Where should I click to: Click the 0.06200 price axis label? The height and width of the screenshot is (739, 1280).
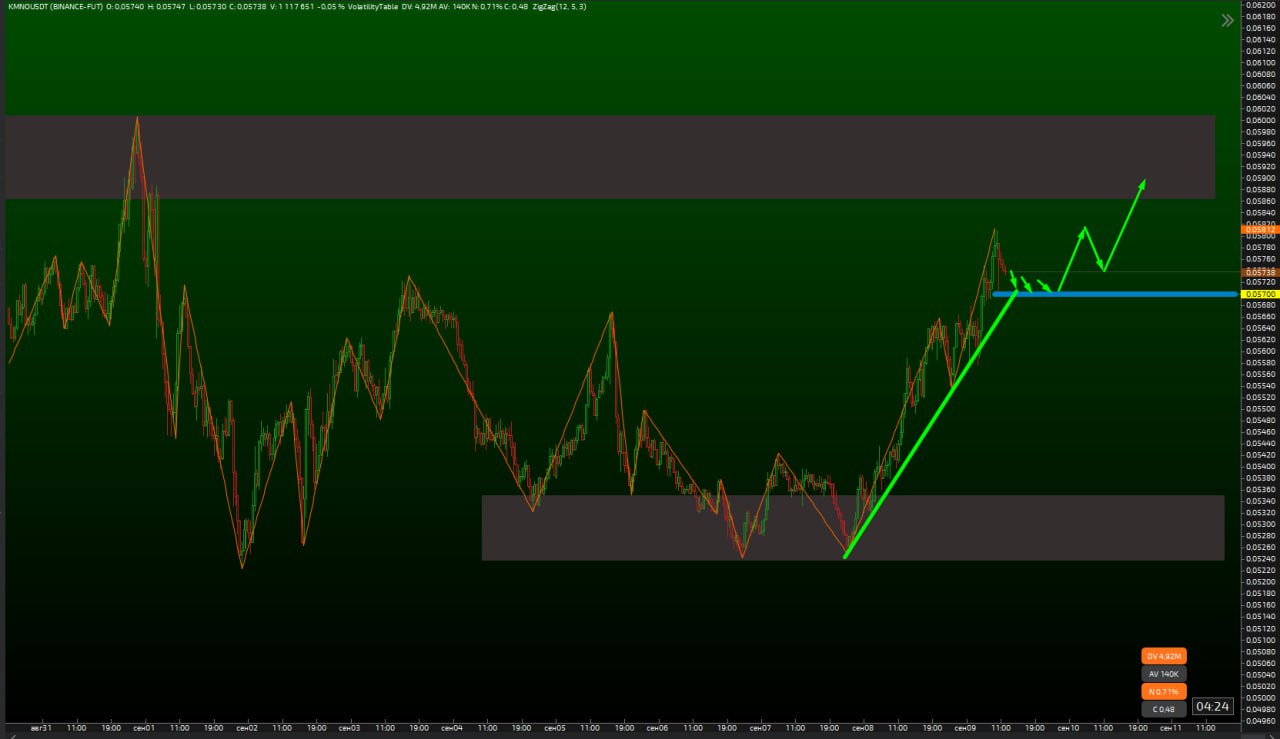1261,5
